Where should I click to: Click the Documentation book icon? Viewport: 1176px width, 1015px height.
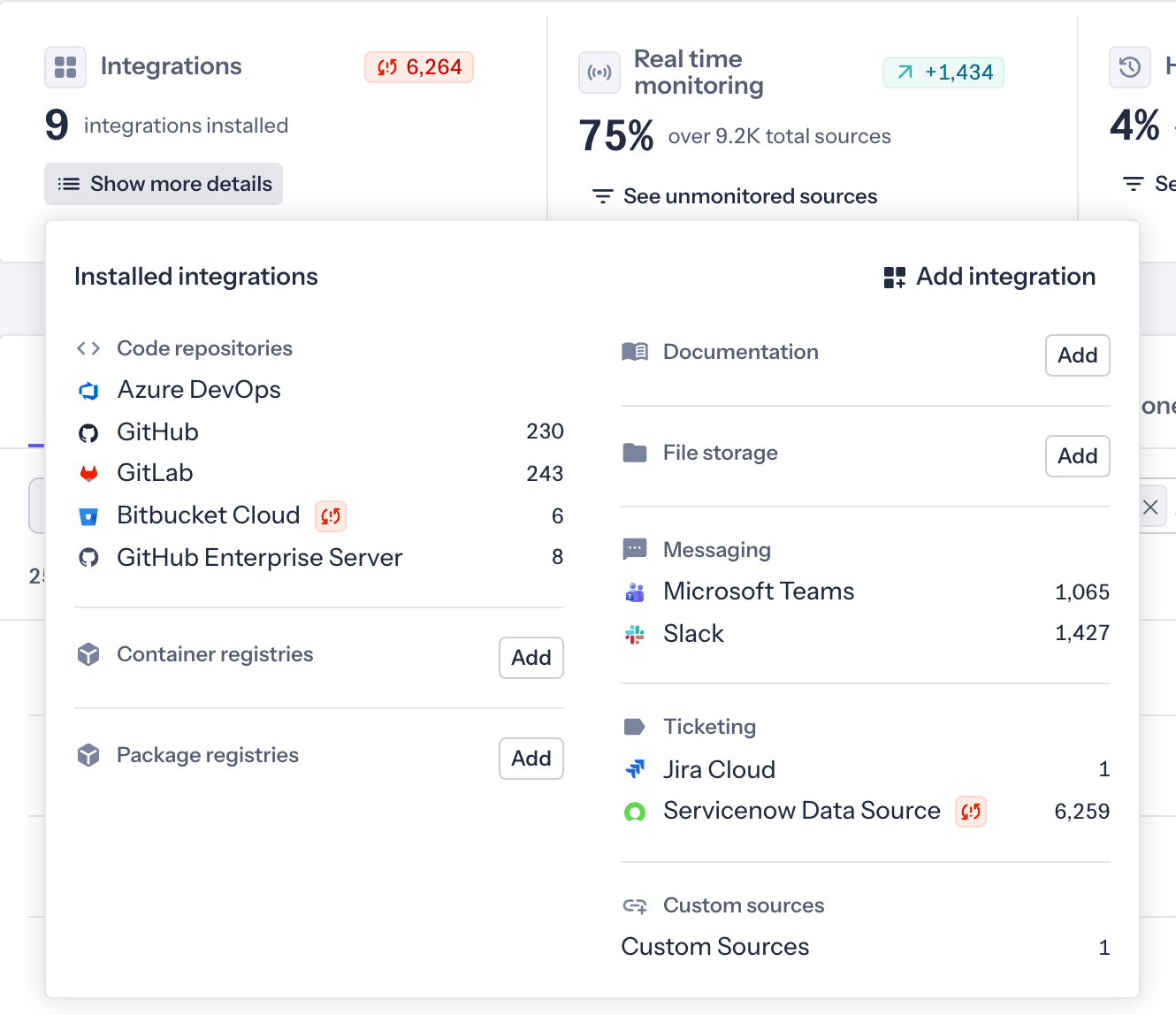[635, 352]
